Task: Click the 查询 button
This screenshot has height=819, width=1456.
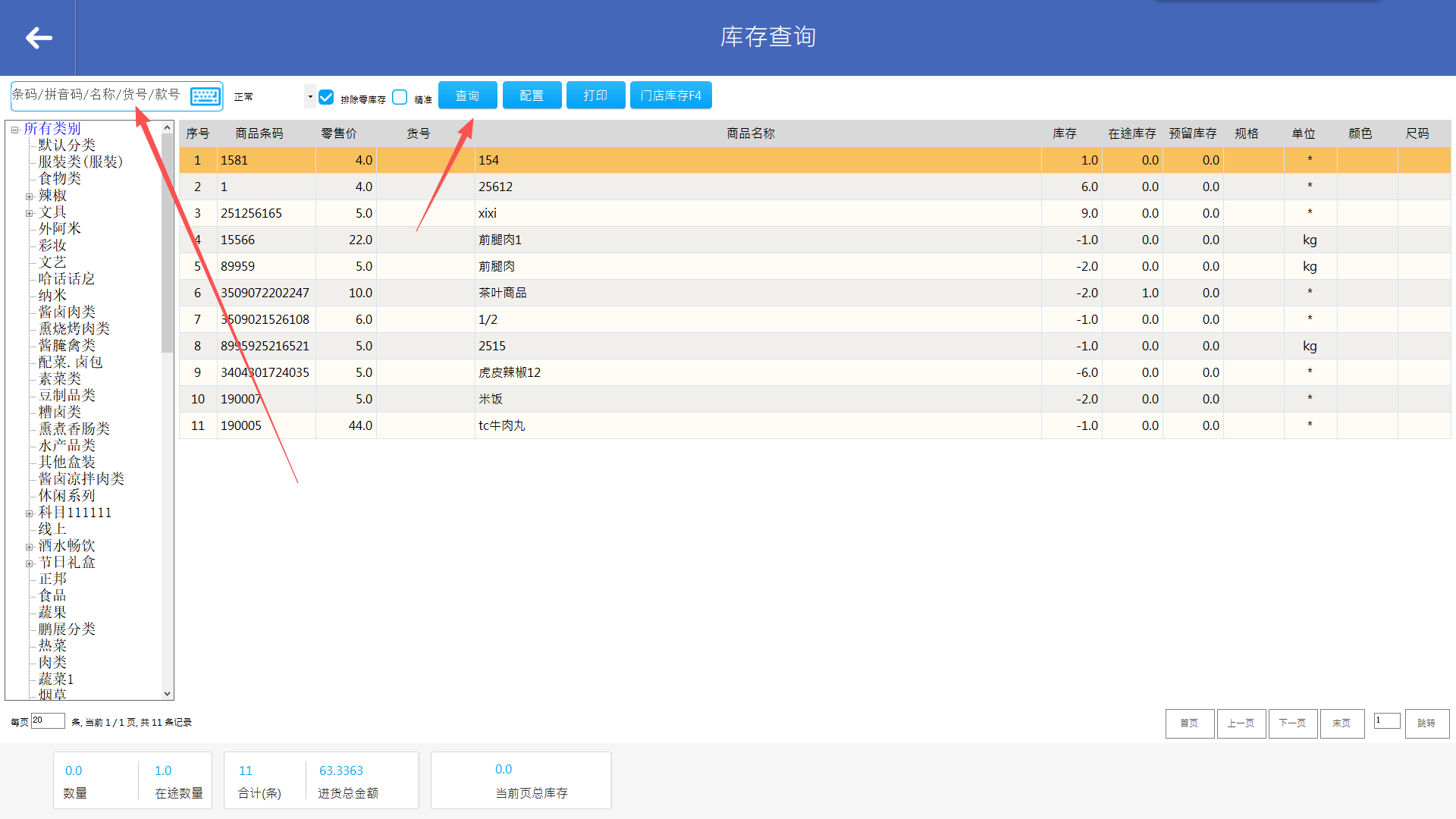Action: (467, 96)
